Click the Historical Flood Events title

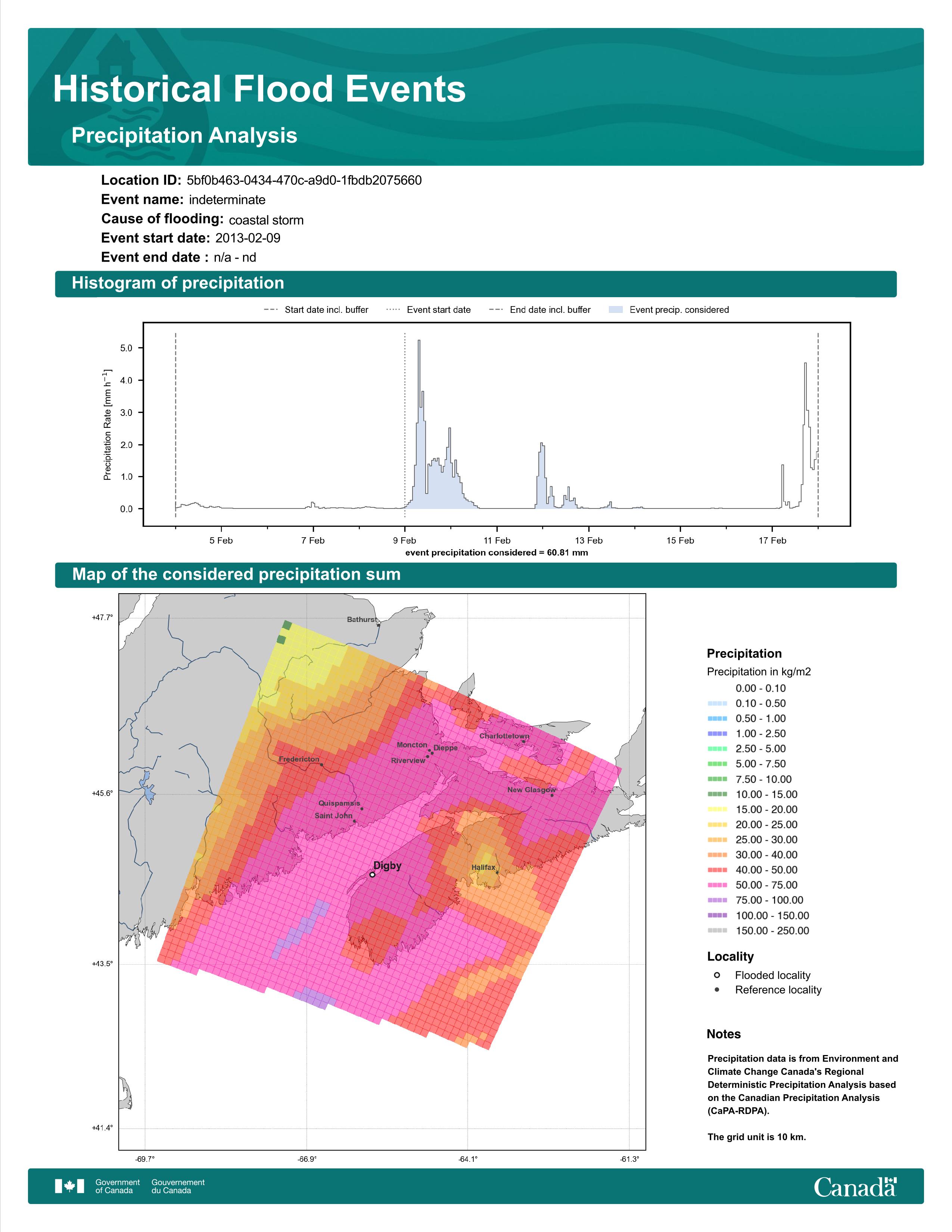point(259,88)
